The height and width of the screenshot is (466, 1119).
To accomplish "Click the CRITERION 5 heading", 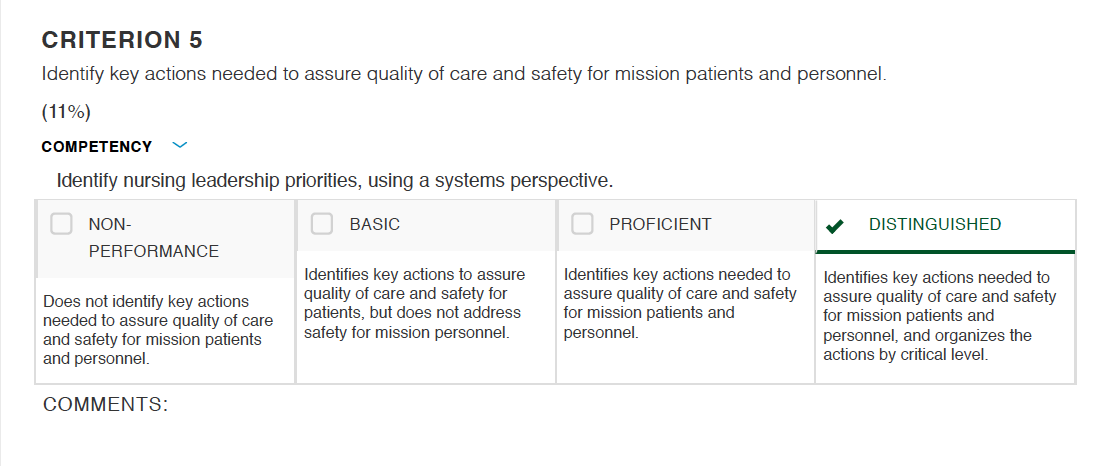I will 122,40.
